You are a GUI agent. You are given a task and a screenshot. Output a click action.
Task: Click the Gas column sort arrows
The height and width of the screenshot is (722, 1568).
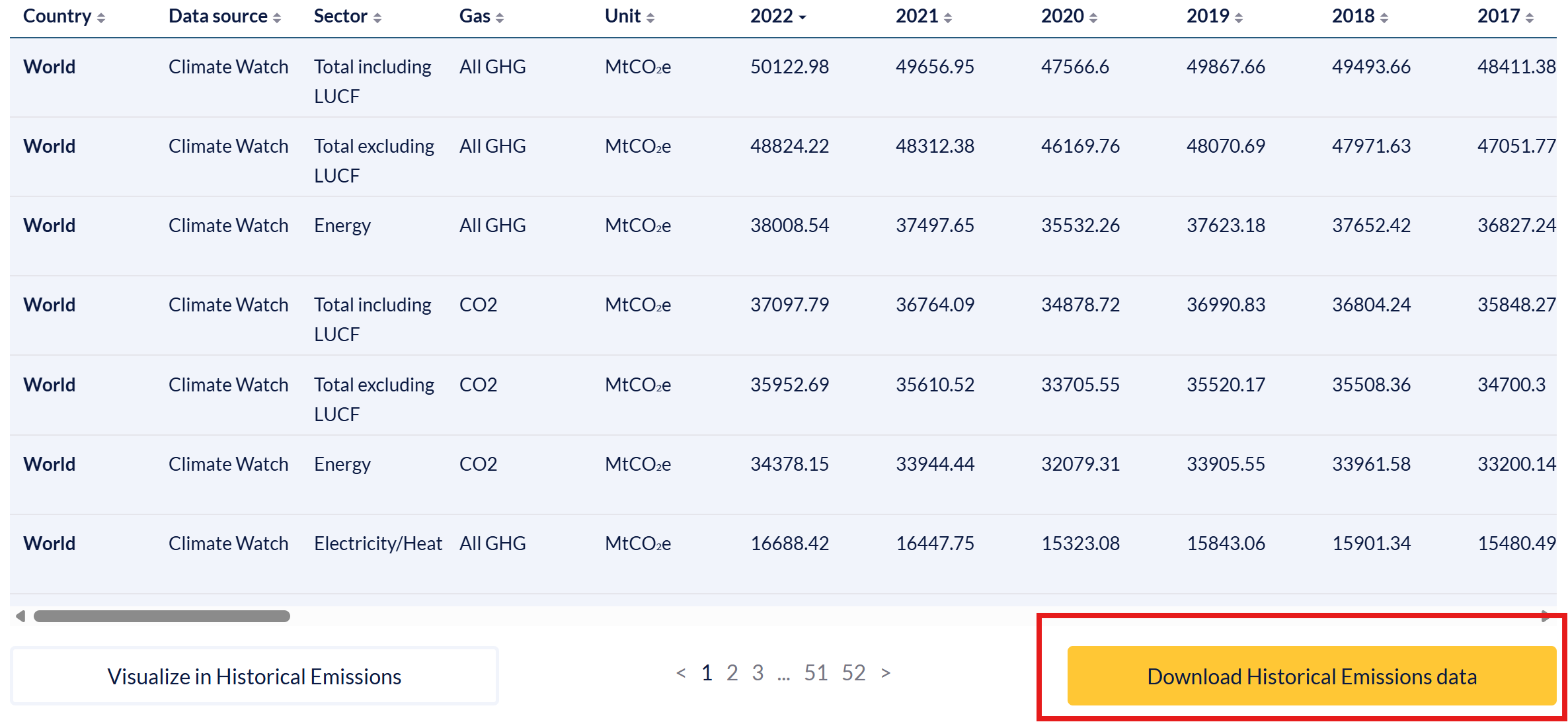click(500, 18)
